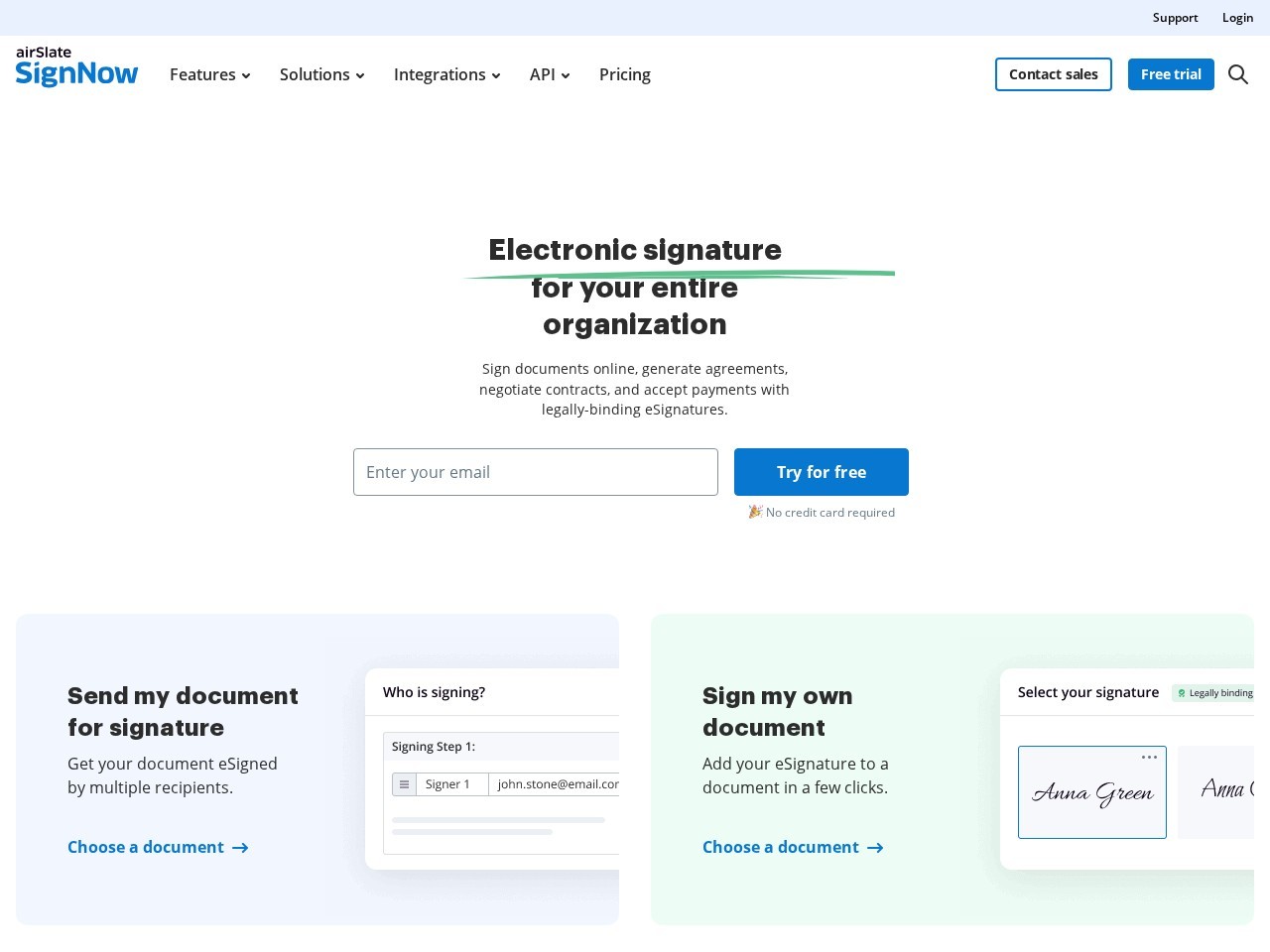1270x952 pixels.
Task: Expand the Features dropdown menu
Action: [209, 74]
